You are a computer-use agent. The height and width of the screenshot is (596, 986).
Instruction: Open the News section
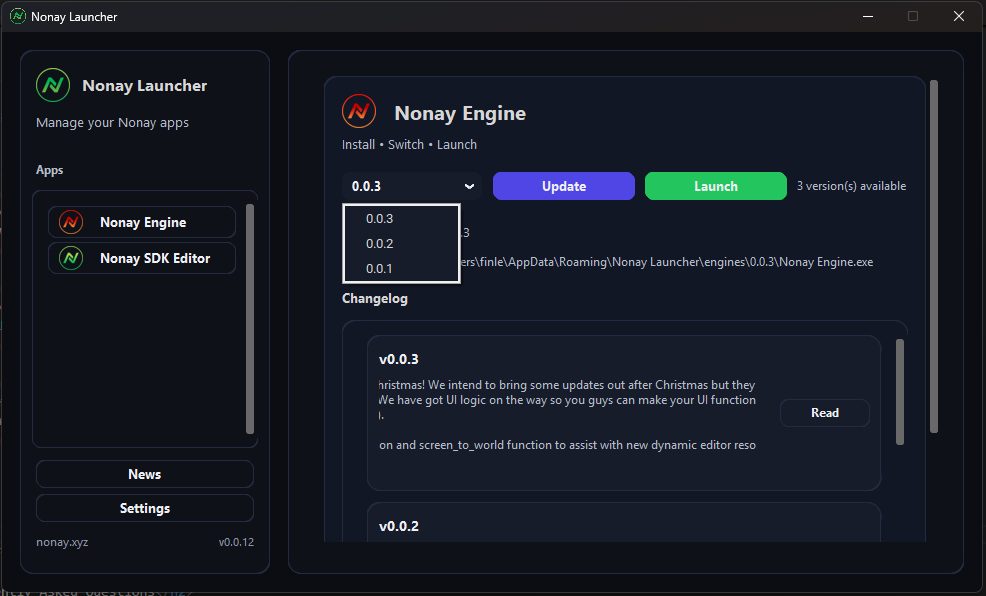point(144,474)
